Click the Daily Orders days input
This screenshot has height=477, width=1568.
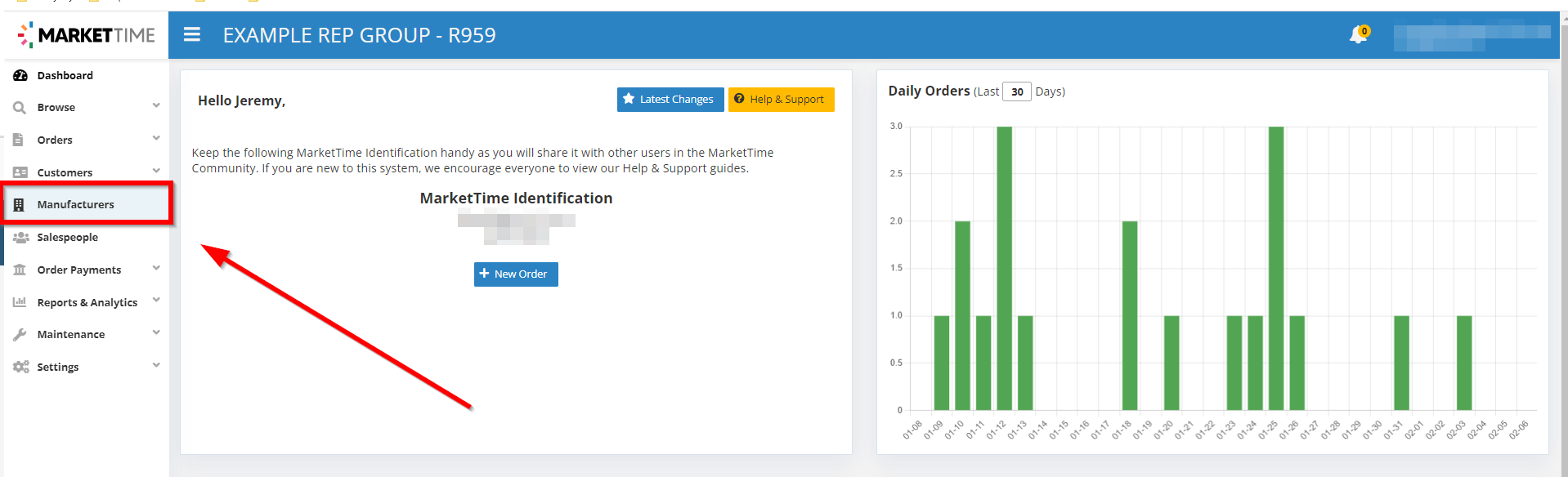1017,91
